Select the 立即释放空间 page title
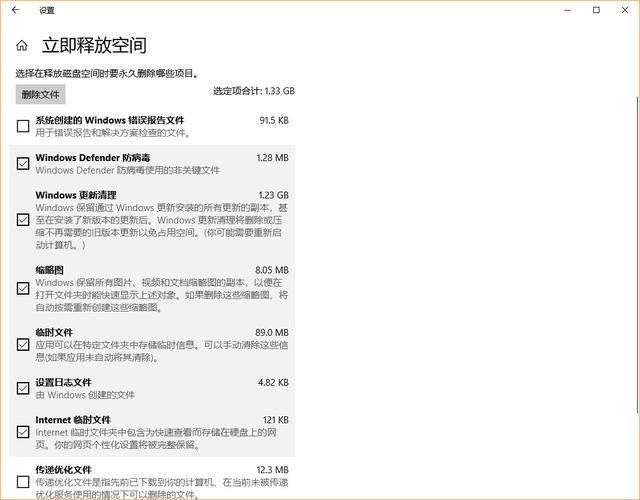 click(x=94, y=45)
